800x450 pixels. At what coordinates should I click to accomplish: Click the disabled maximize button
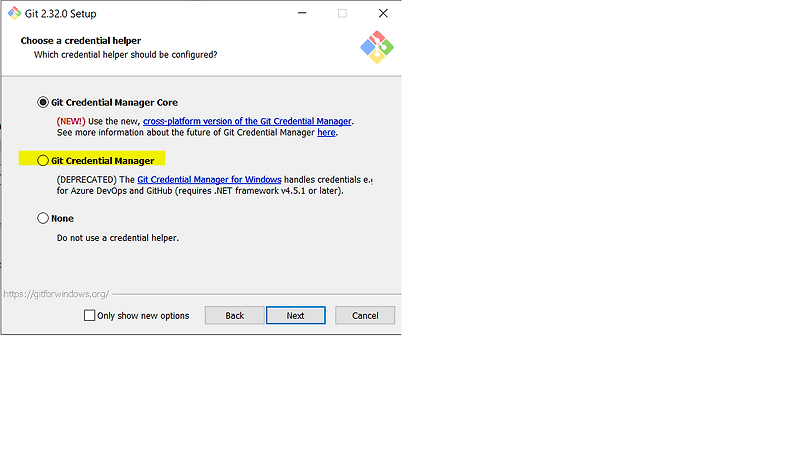(x=342, y=13)
